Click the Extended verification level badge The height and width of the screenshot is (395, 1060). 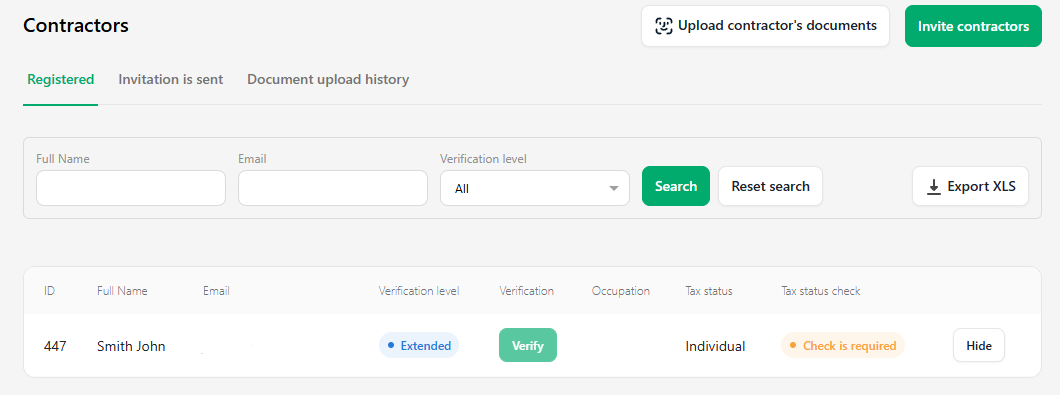(419, 346)
